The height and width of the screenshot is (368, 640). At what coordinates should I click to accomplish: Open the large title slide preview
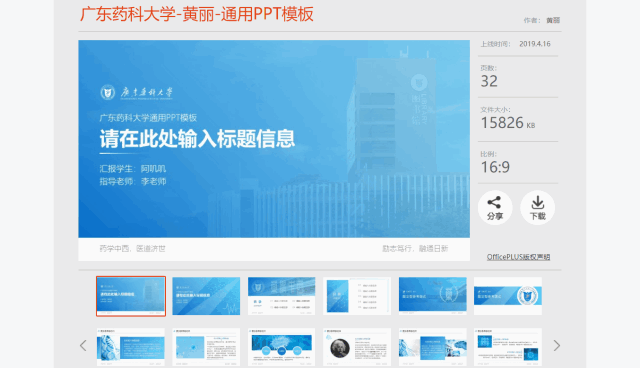[x=274, y=150]
